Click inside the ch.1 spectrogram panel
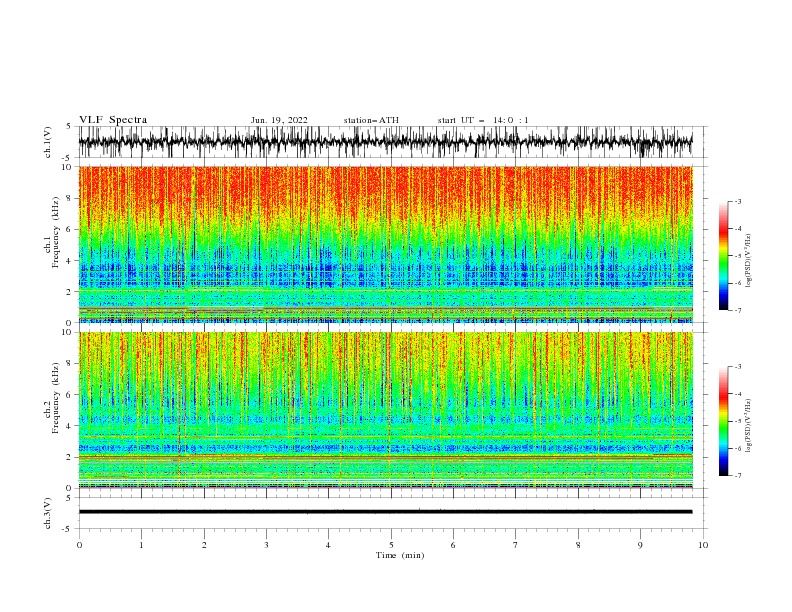Image resolution: width=792 pixels, height=612 pixels. coord(385,244)
